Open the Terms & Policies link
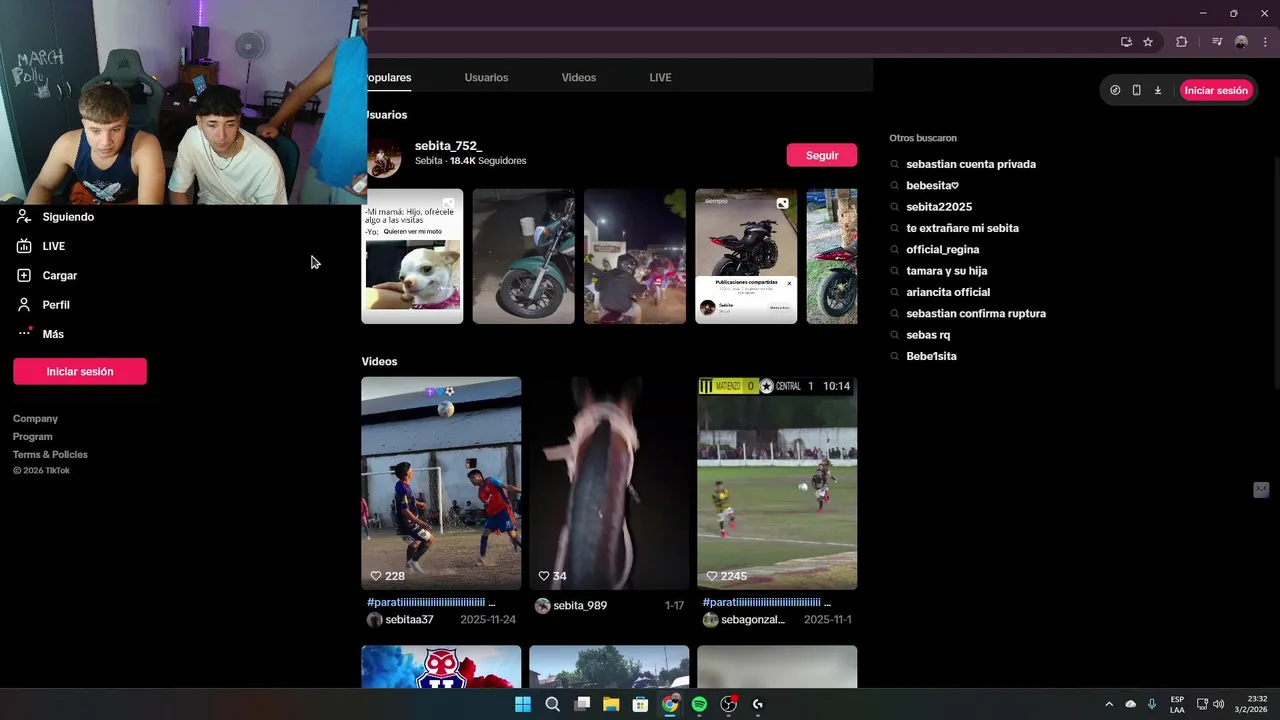The width and height of the screenshot is (1280, 720). [x=50, y=455]
